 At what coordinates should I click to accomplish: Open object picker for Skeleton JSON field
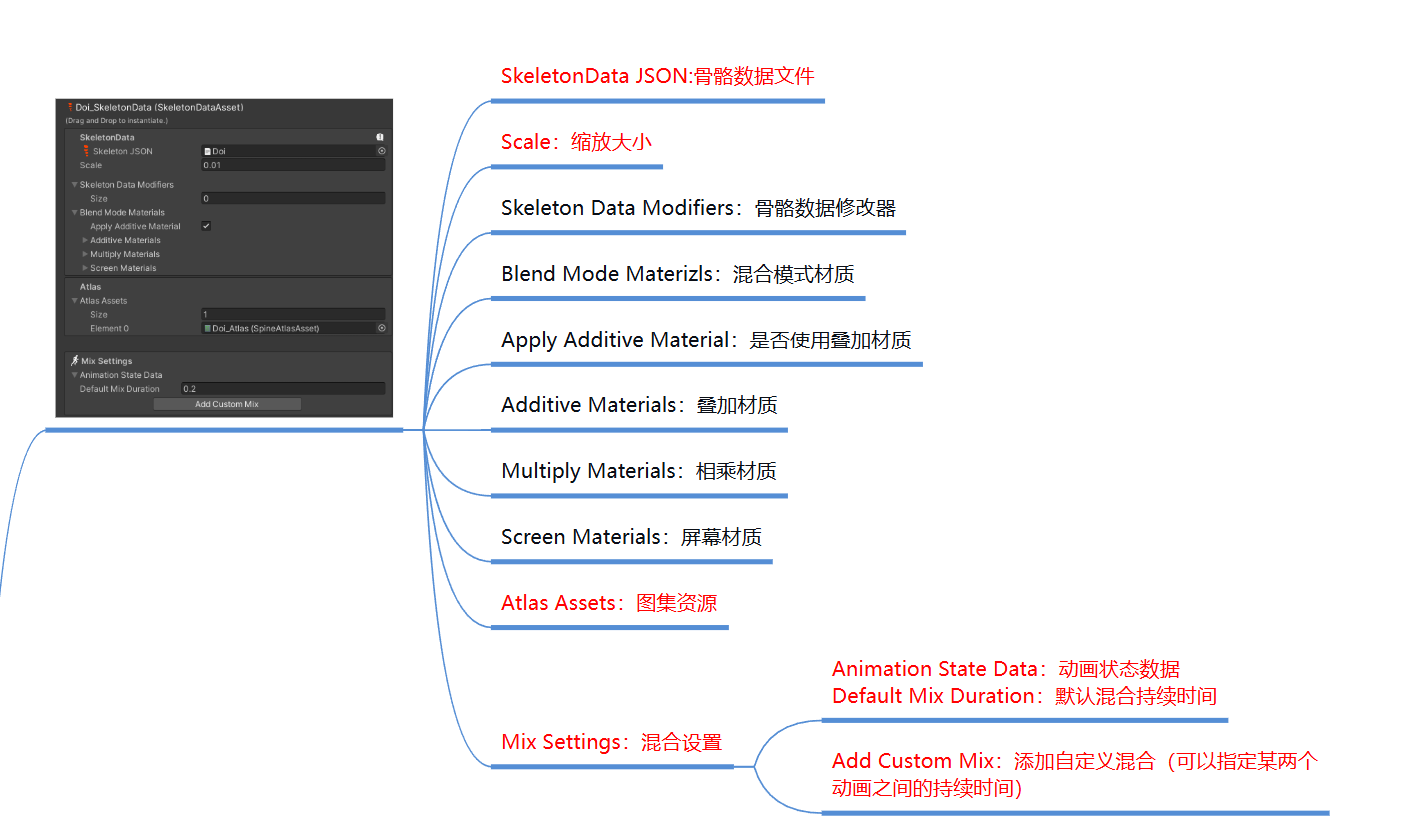[381, 151]
